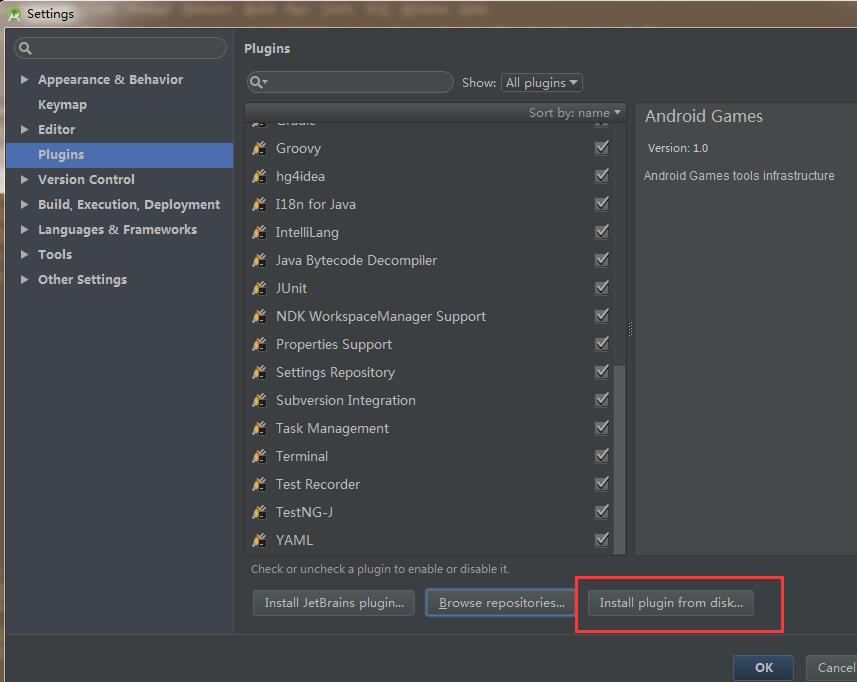Click the hg4idea plugin icon
The image size is (857, 682).
tap(260, 176)
